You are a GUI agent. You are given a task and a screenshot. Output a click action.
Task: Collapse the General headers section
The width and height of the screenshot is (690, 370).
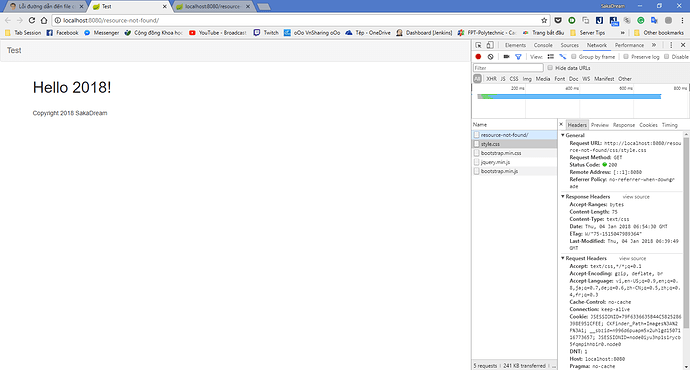563,135
